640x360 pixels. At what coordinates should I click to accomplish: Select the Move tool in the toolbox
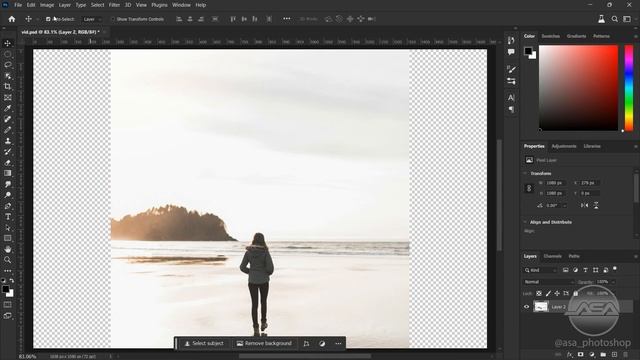click(x=7, y=43)
